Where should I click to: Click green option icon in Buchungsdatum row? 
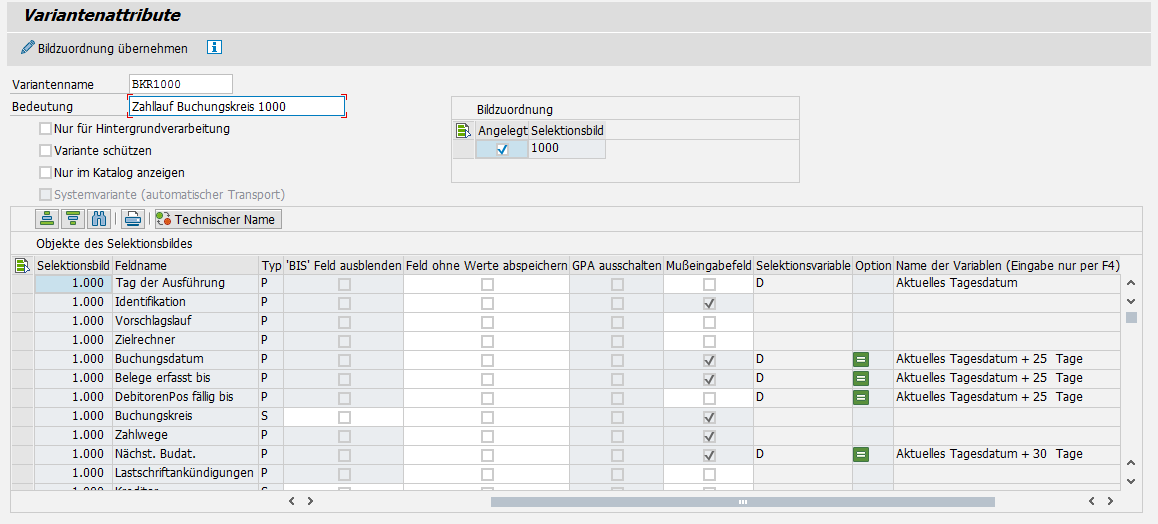tap(860, 359)
